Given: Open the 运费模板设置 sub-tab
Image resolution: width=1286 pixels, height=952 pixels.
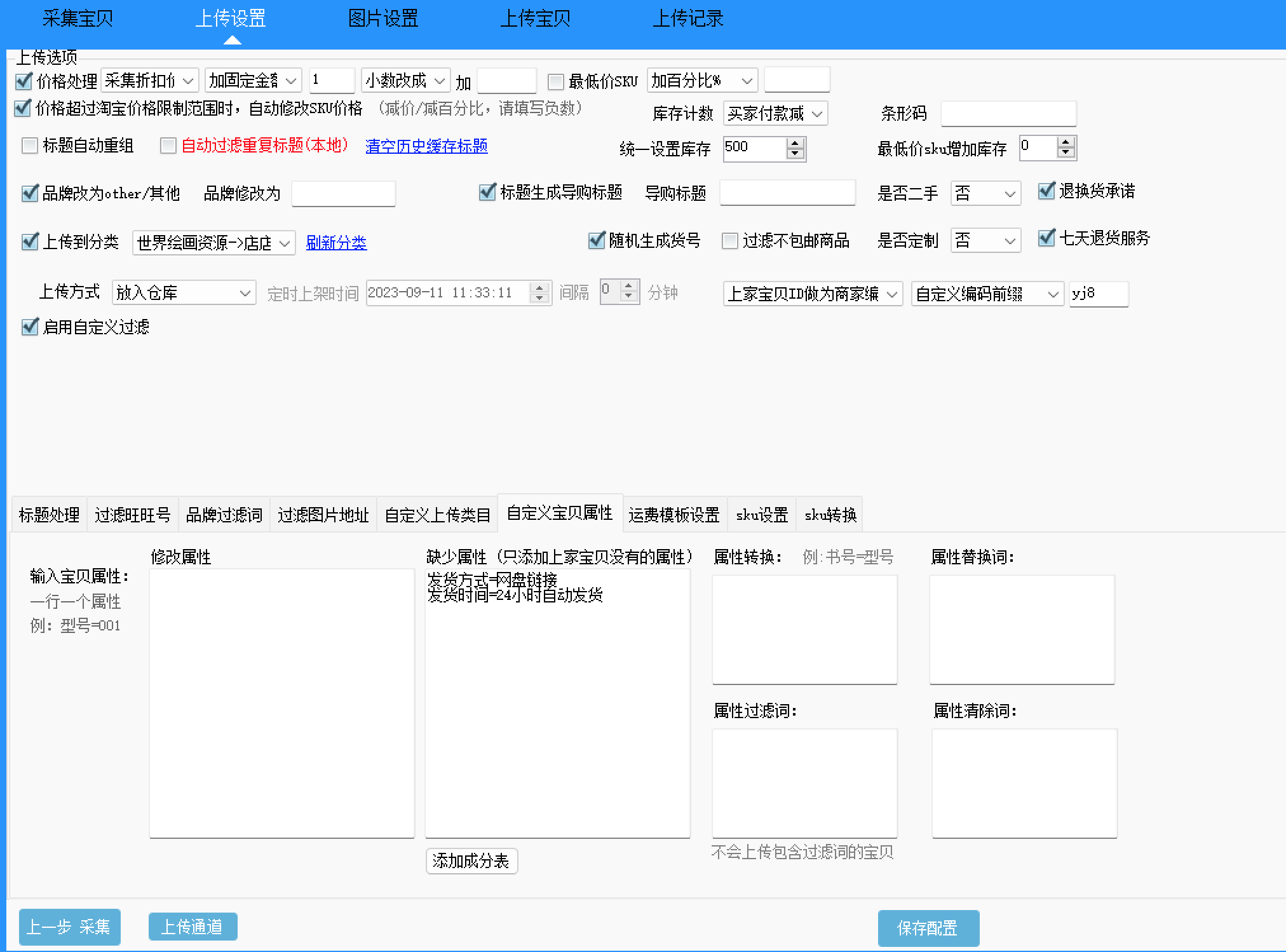Looking at the screenshot, I should 674,515.
